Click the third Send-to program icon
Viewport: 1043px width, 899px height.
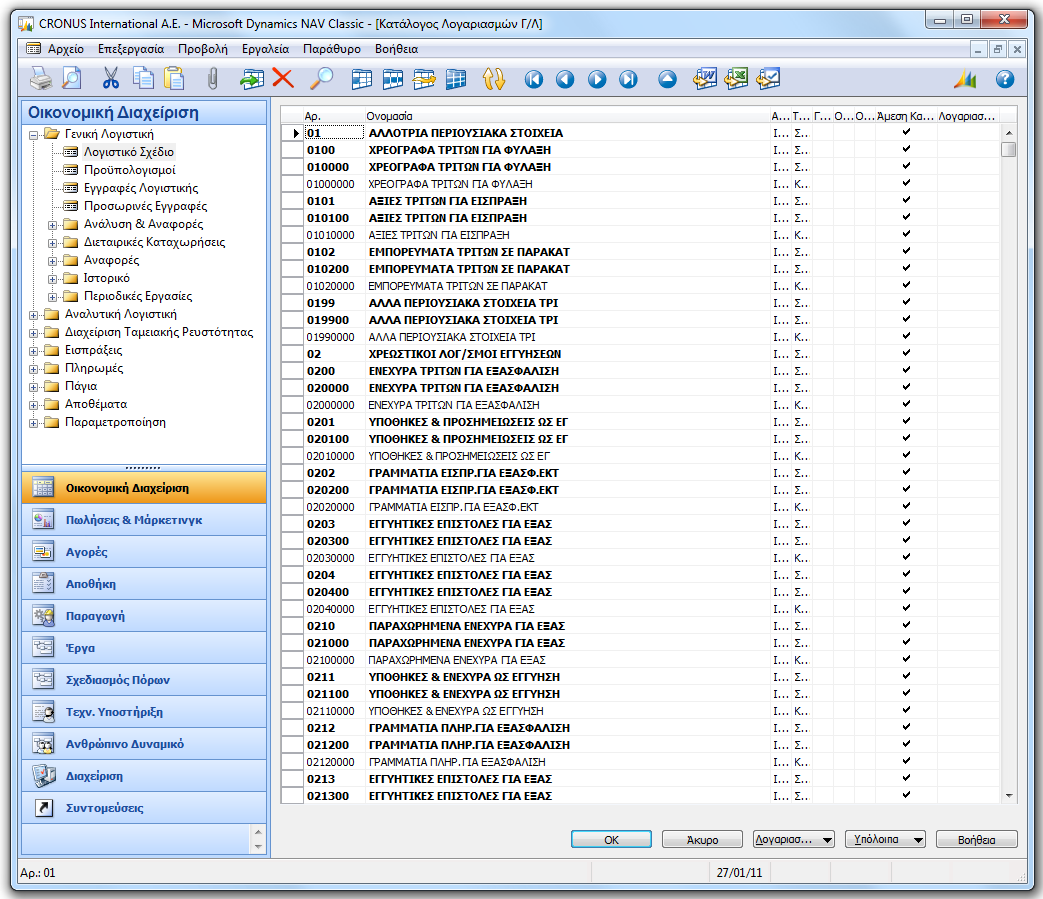pos(768,78)
